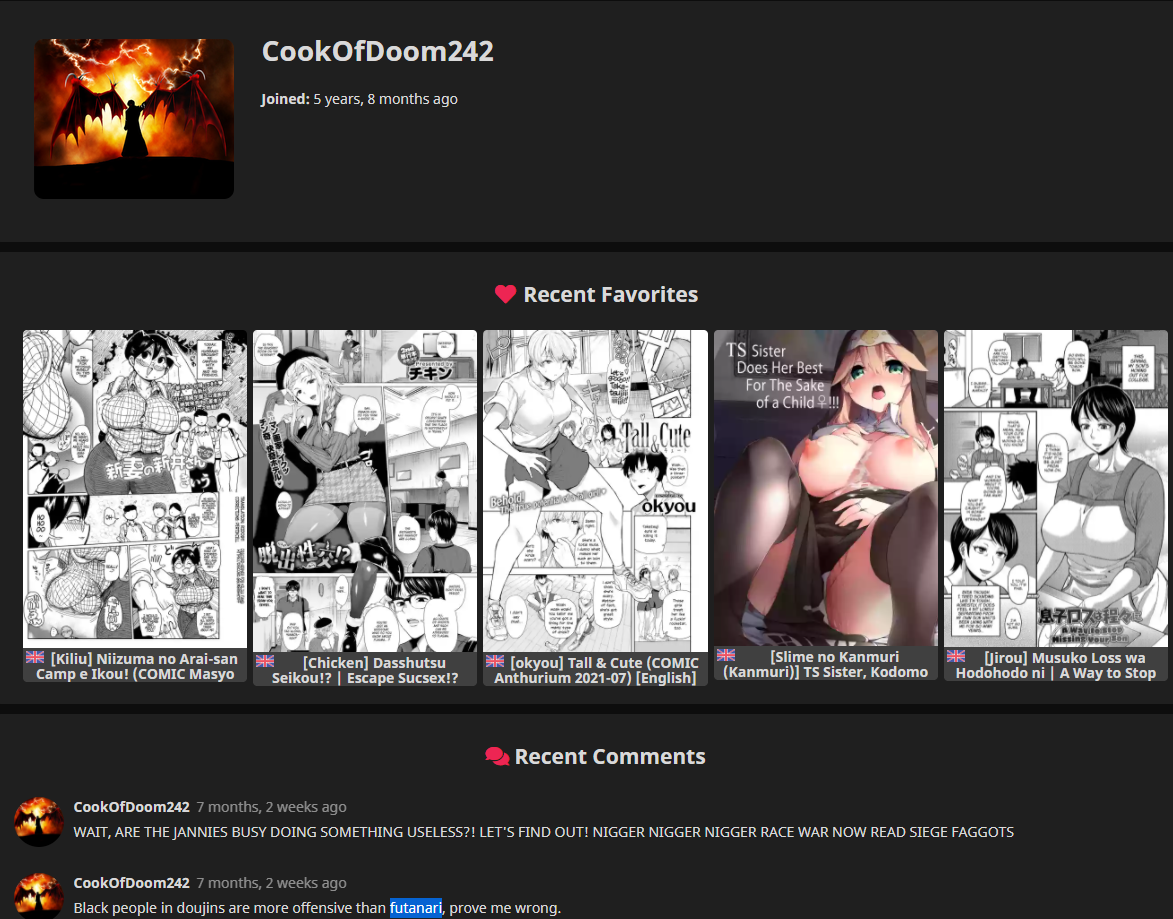1173x919 pixels.
Task: Open the '[Slime no Kanmuri (Kanmuri)] TS Sister' title link
Action: 826,664
